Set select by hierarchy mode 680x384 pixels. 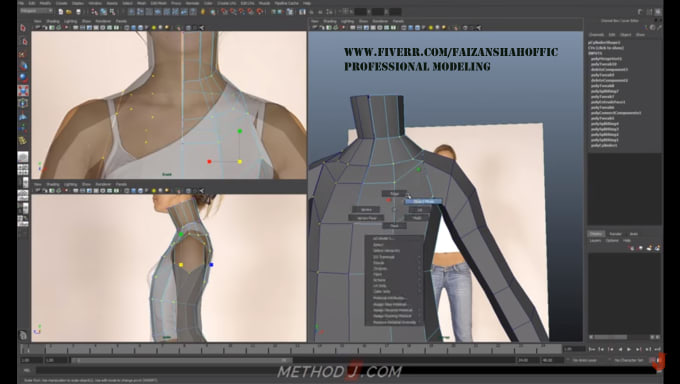point(94,12)
